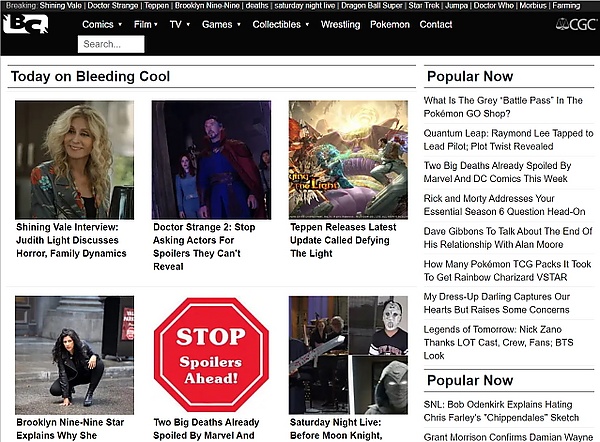Image resolution: width=600 pixels, height=442 pixels.
Task: Go to the Wrestling section
Action: 340,24
